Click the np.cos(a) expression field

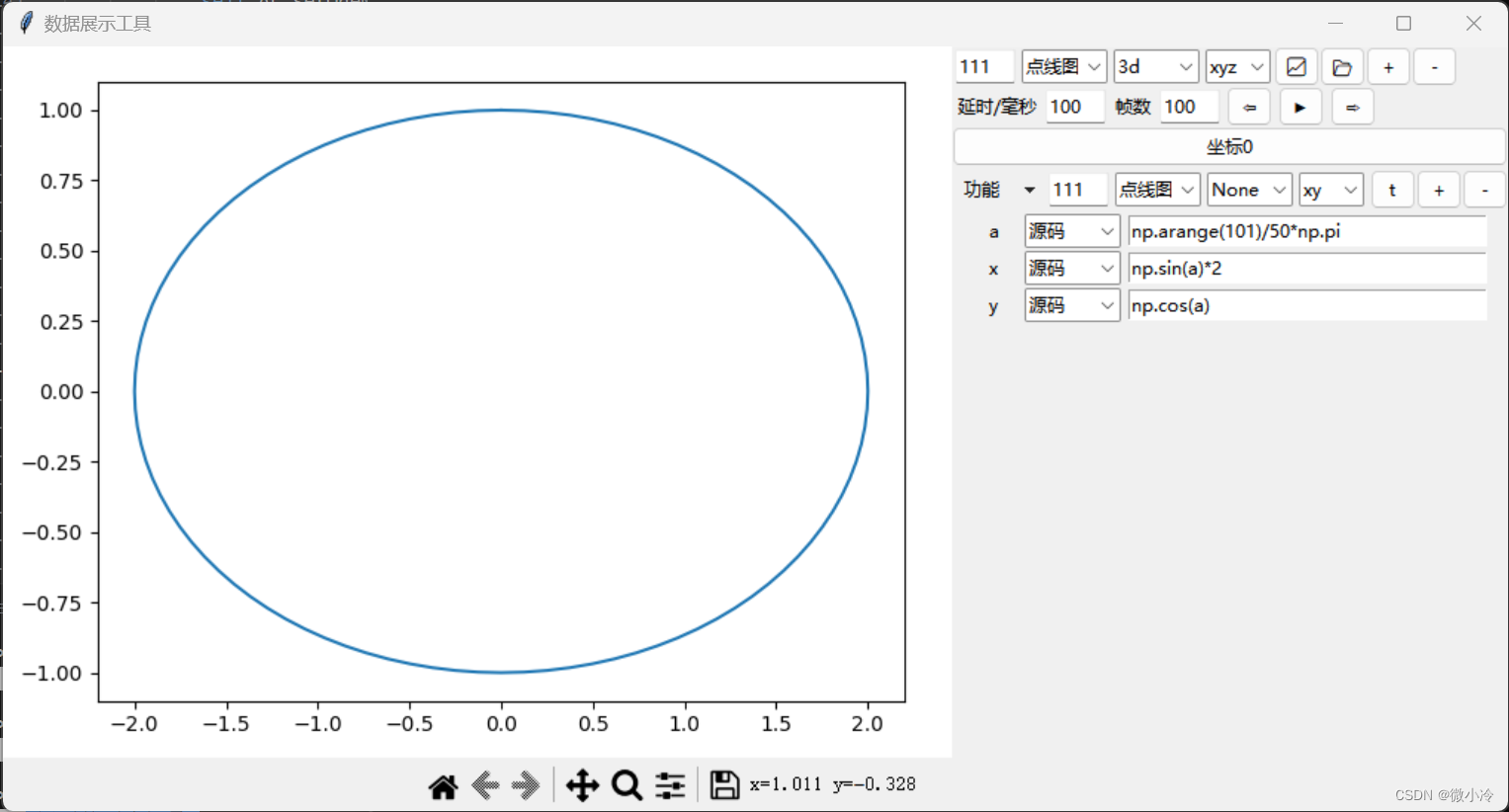[1307, 305]
